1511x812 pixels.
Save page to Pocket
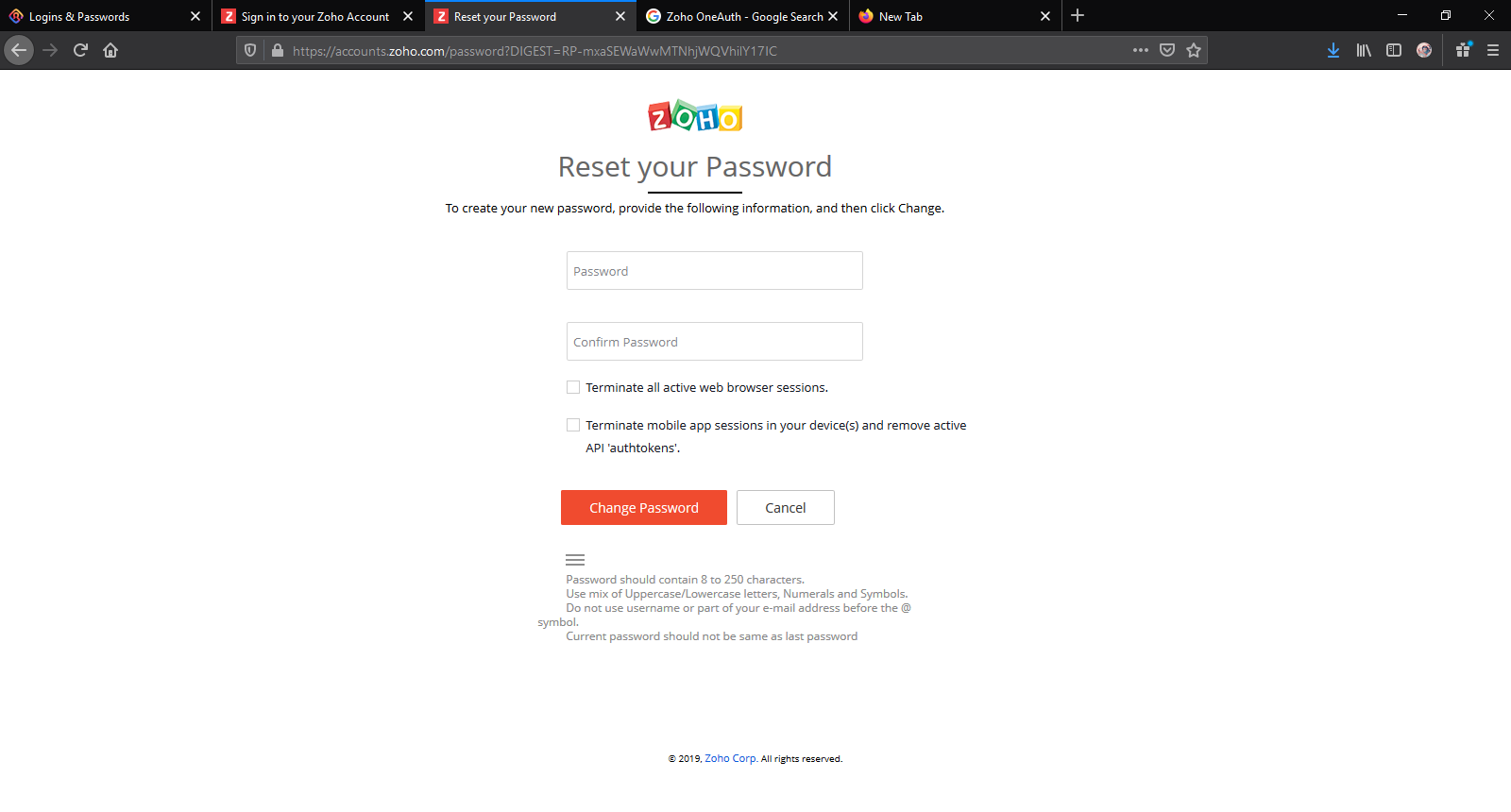click(x=1167, y=50)
